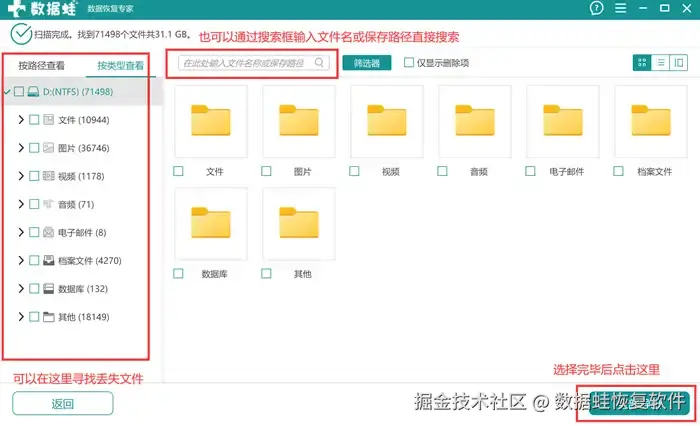Check the 其他 folder checkbox in grid
The height and width of the screenshot is (426, 700).
266,273
